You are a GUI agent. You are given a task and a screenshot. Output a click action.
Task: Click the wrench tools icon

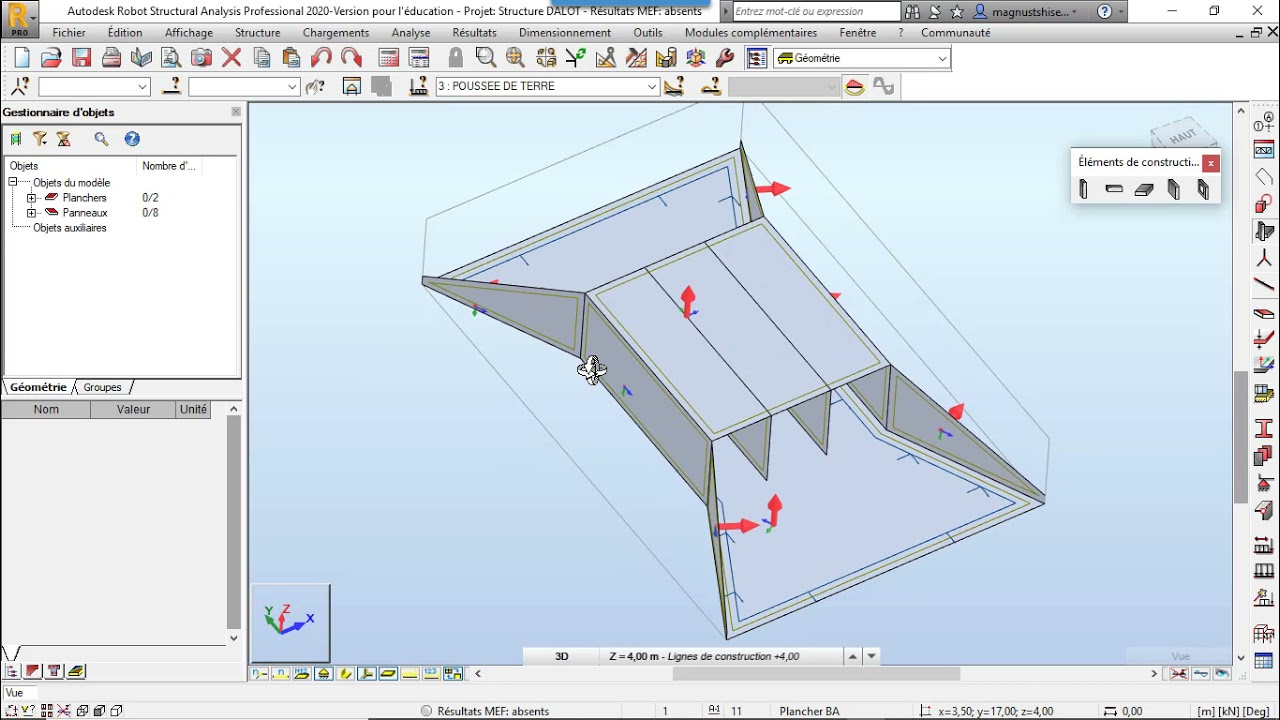pyautogui.click(x=726, y=58)
